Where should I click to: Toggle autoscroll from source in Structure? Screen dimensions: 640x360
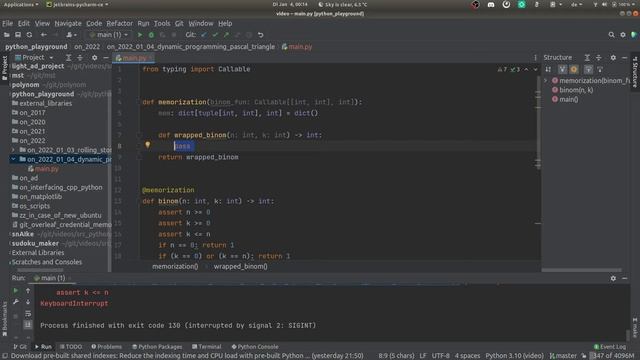pyautogui.click(x=600, y=69)
